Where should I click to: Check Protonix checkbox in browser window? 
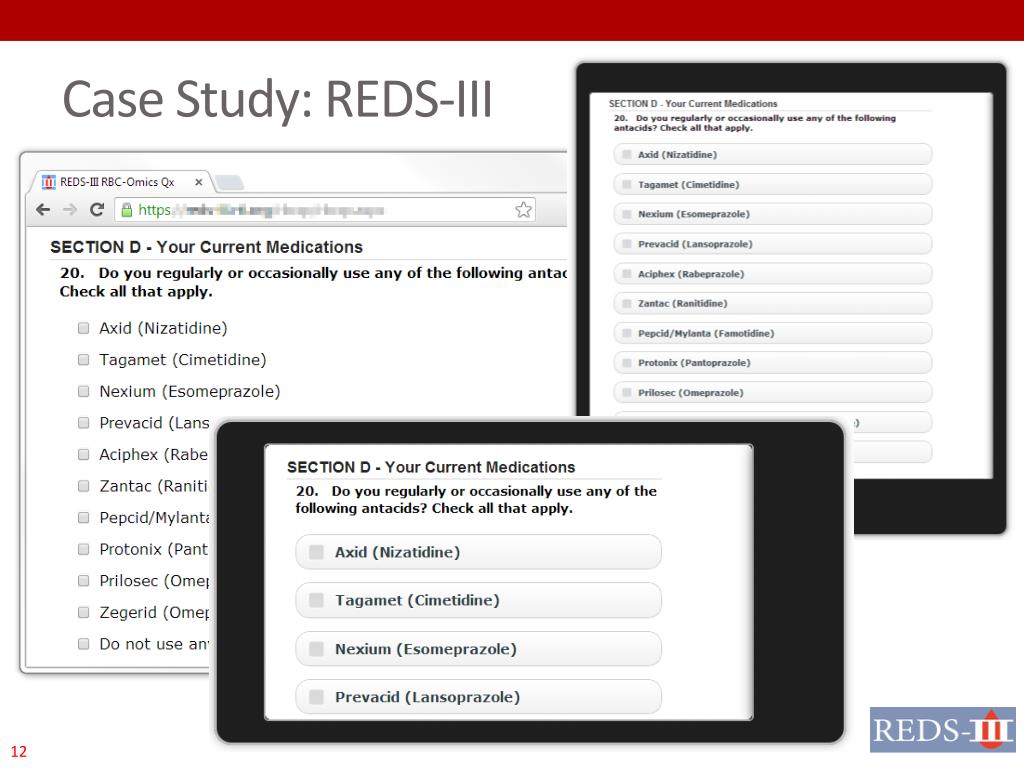(x=84, y=549)
